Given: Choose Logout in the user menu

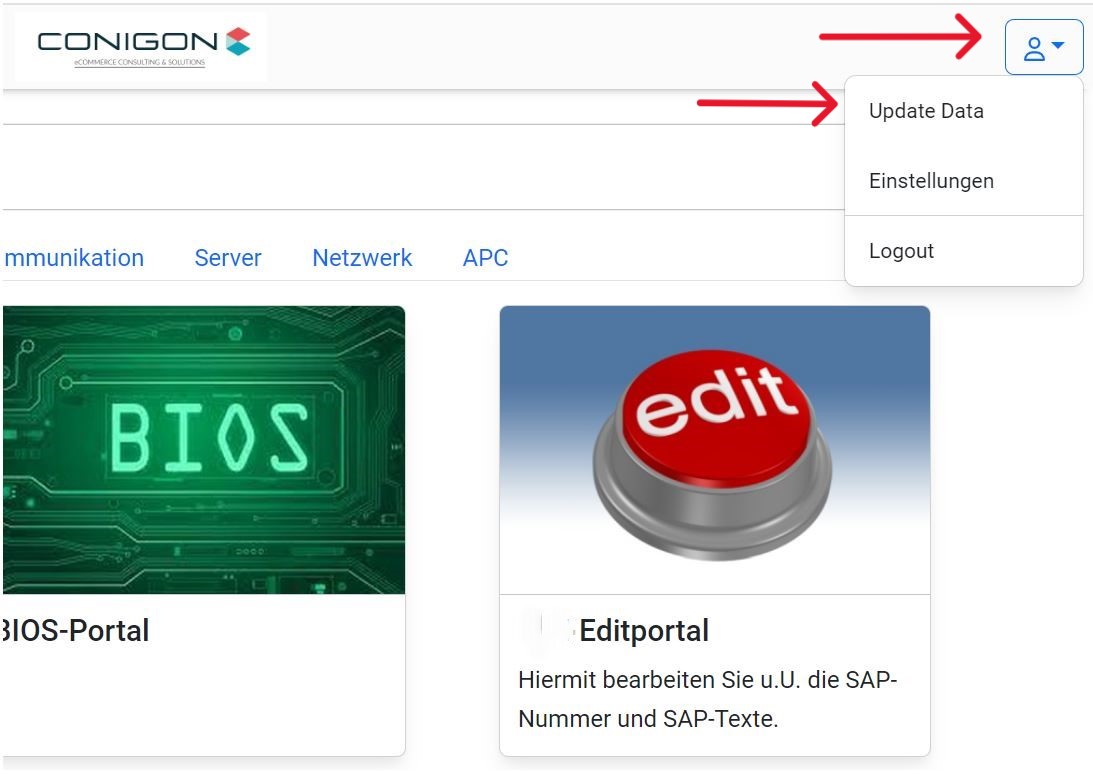Looking at the screenshot, I should point(901,251).
